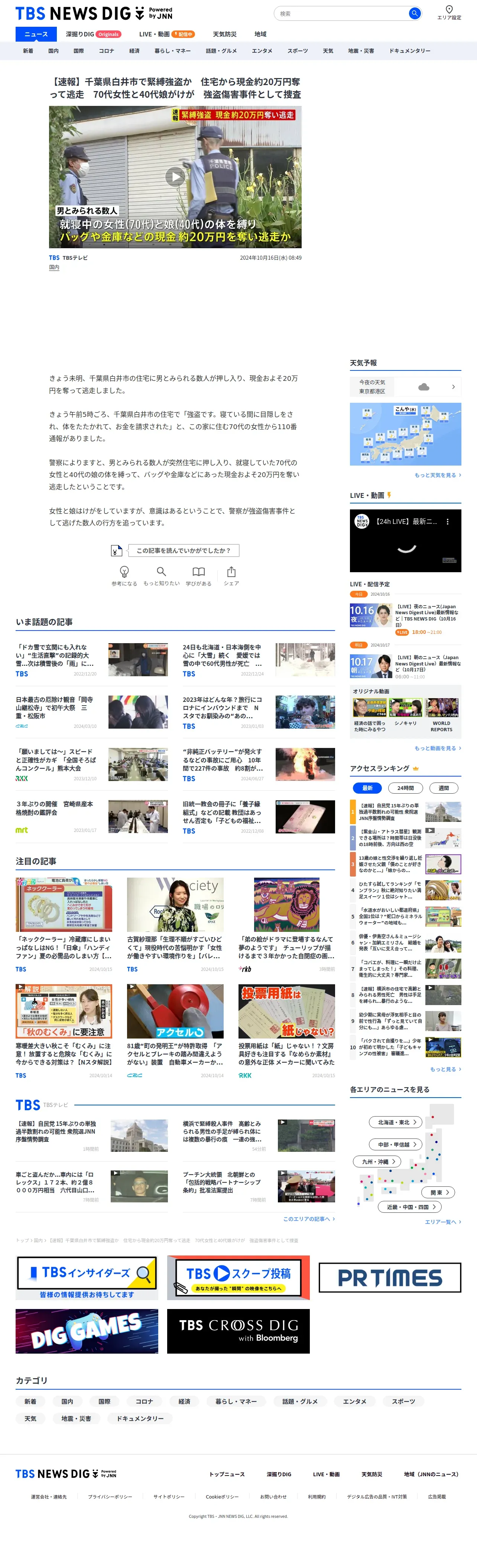Open the 地域 tab
Image resolution: width=477 pixels, height=1568 pixels.
tap(260, 34)
